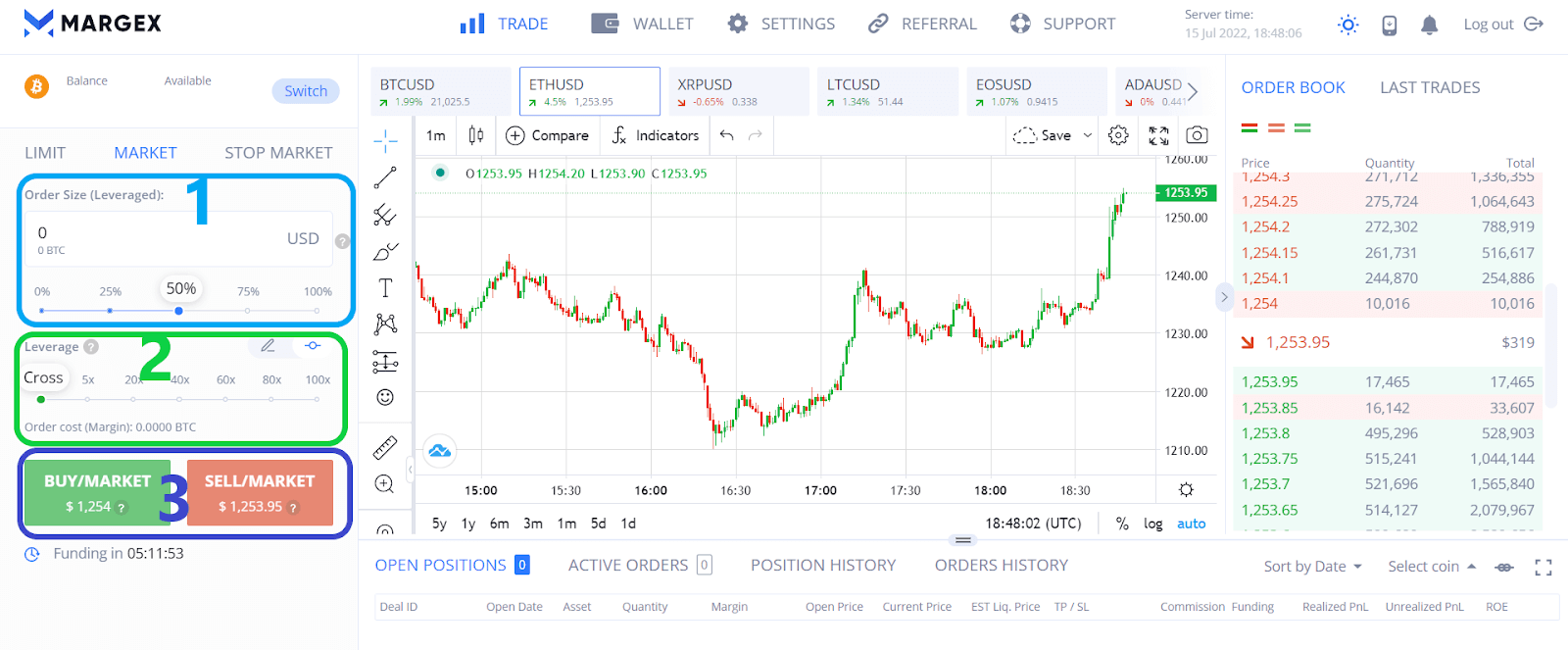Switch to the LIMIT order tab
1568x650 pixels.
(x=45, y=153)
